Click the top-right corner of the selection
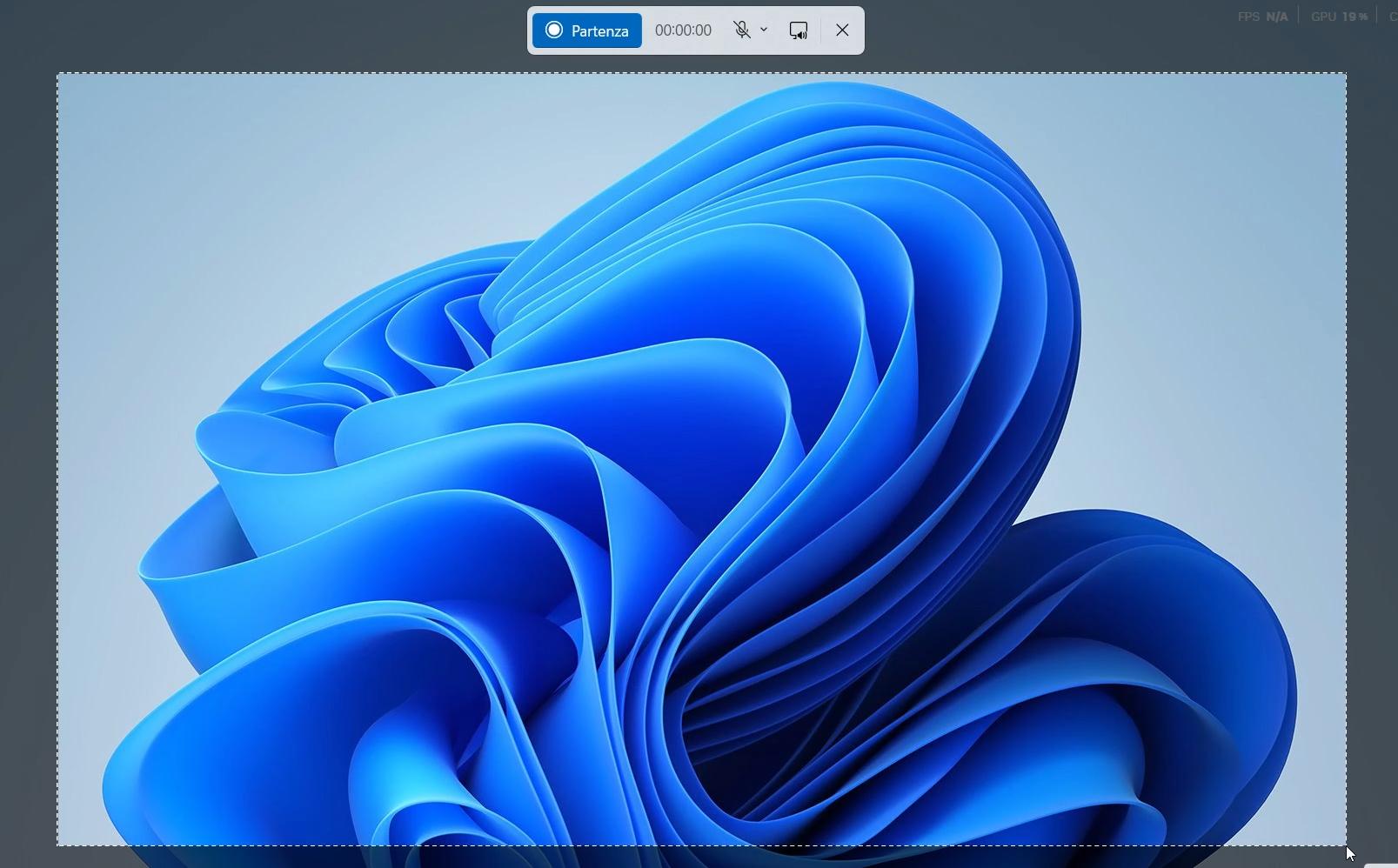Viewport: 1398px width, 868px height. coord(1346,74)
